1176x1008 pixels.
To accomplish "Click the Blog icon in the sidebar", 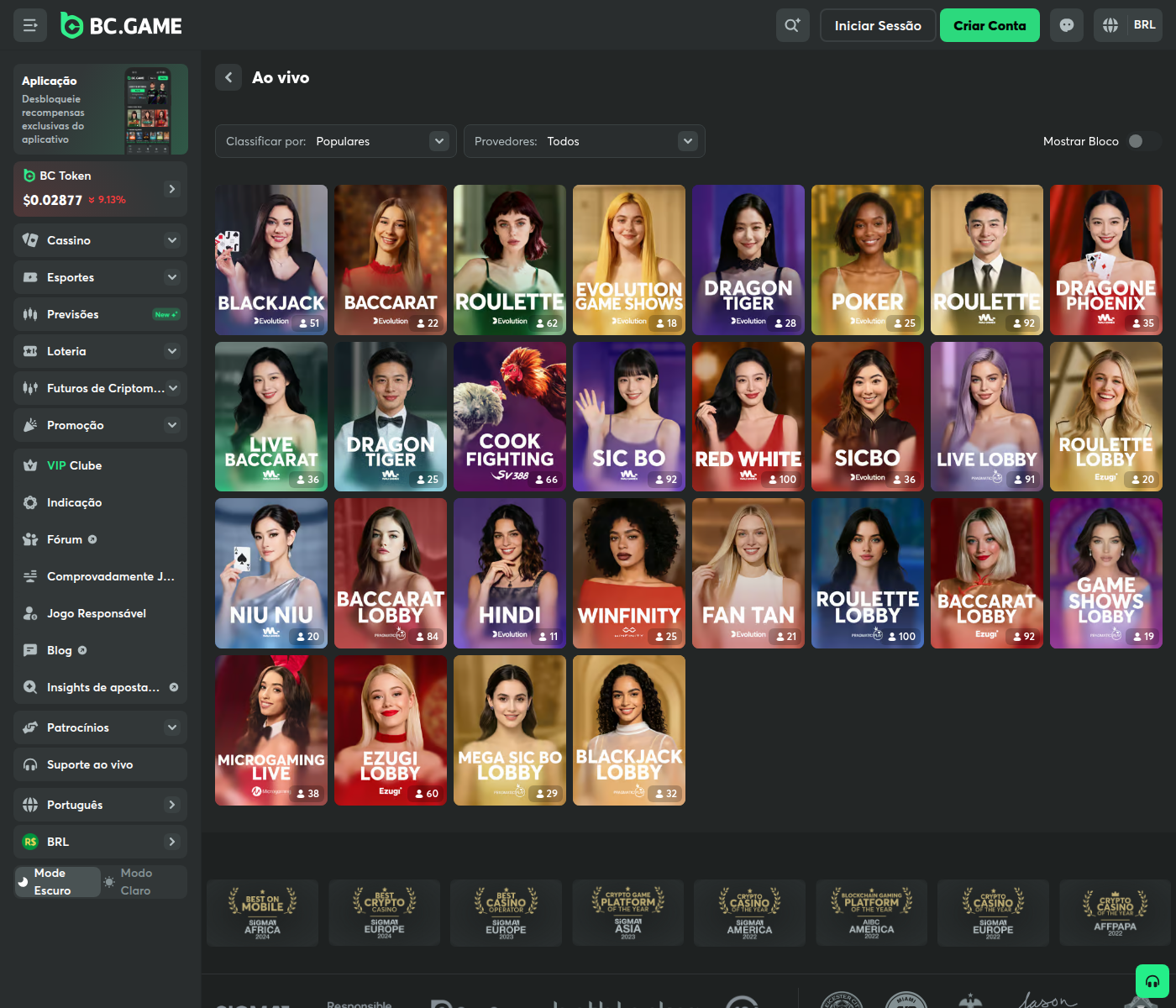I will (x=30, y=650).
